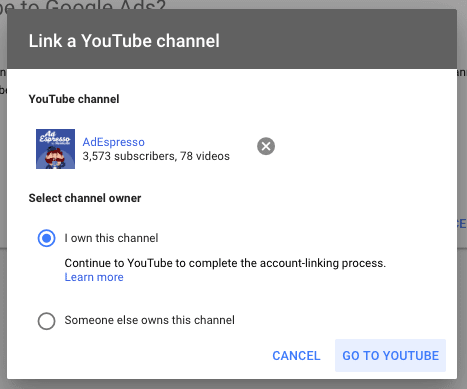Open the Learn more link
The image size is (467, 389).
pyautogui.click(x=94, y=277)
